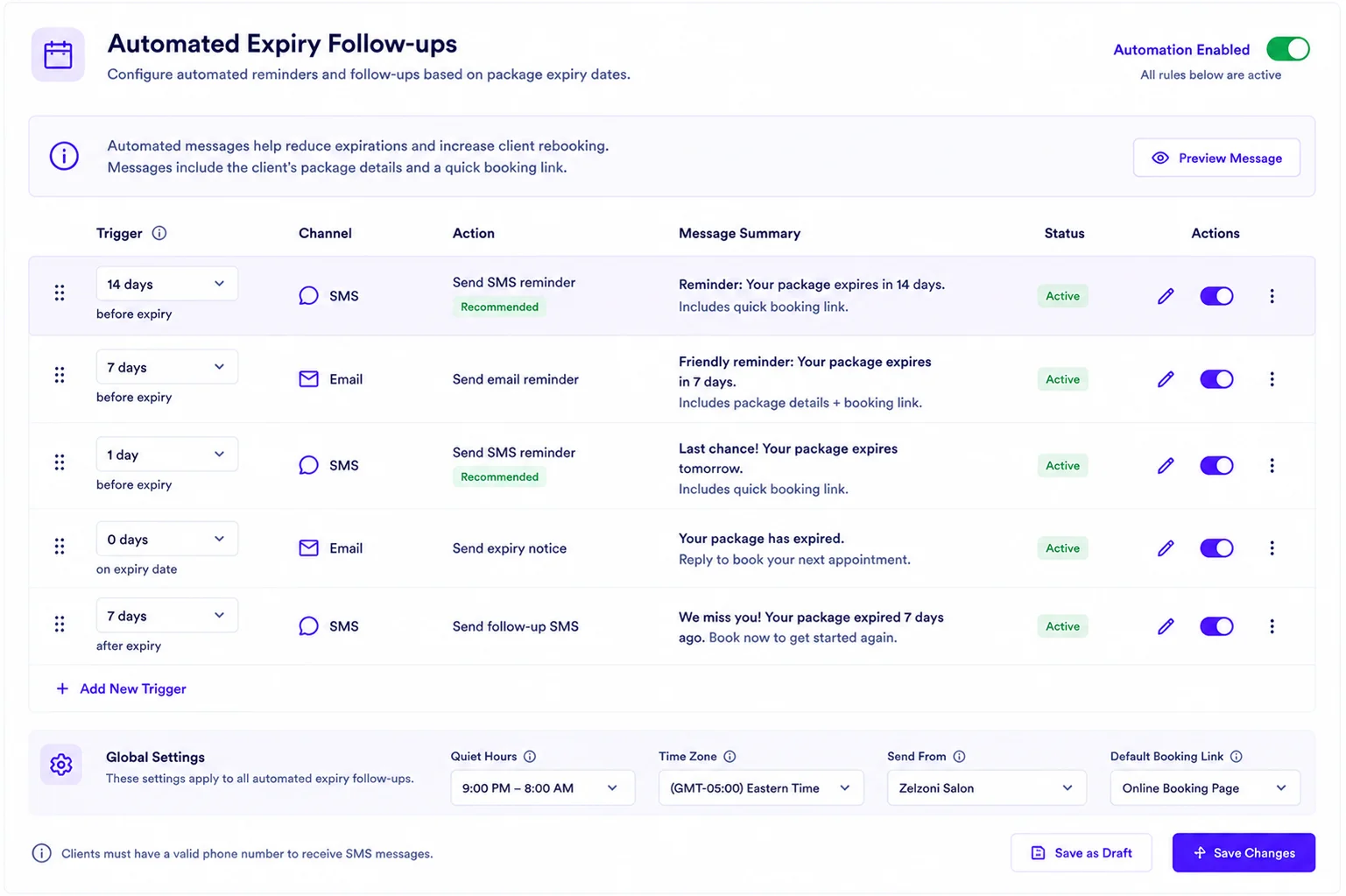Open the Online Booking Page dropdown
Image resolution: width=1346 pixels, height=896 pixels.
[x=1205, y=788]
